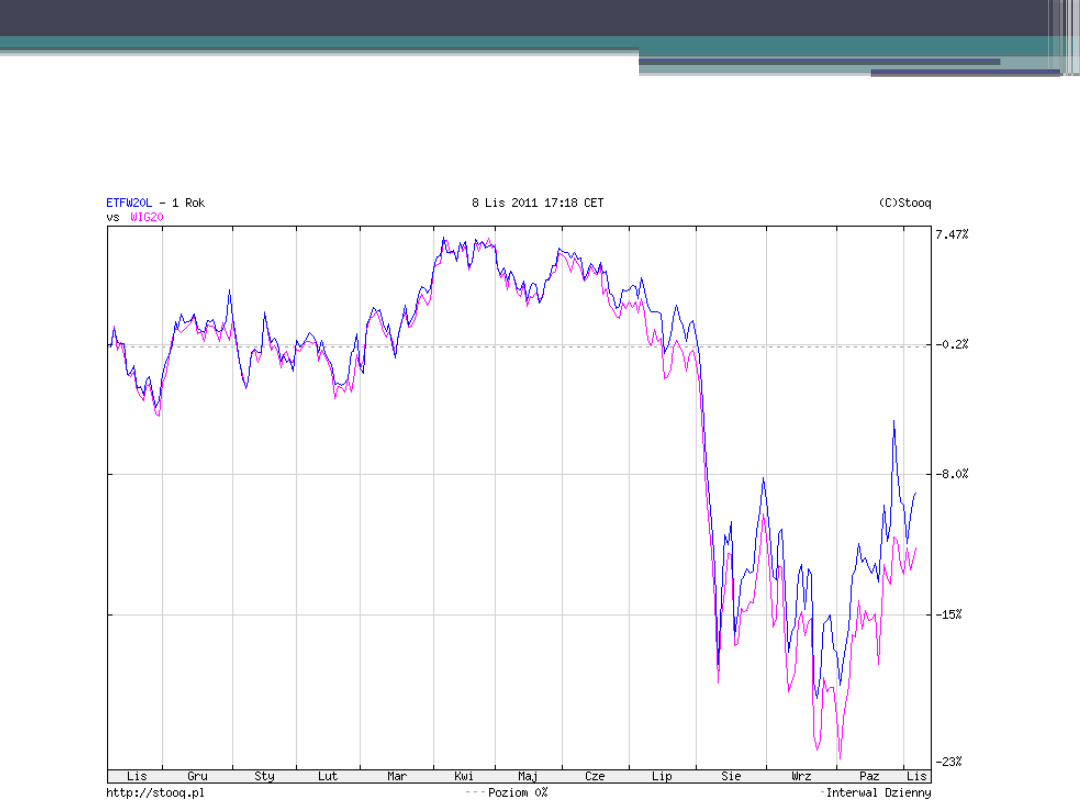Click the ETFW20L ticker label
The image size is (1080, 810).
(x=129, y=203)
